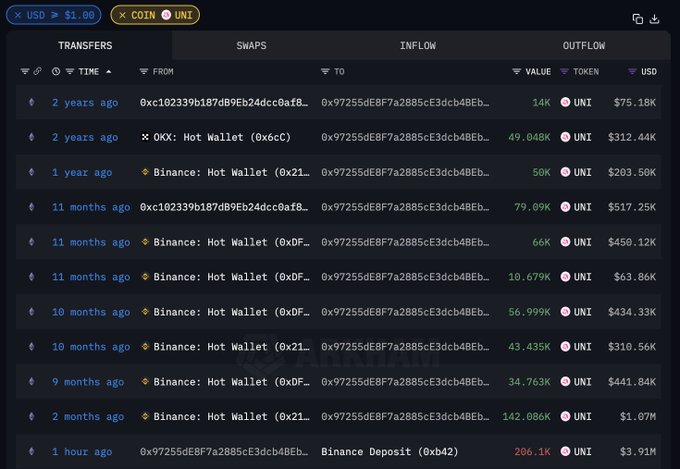
Task: Download the table data as a file
Action: 654,19
